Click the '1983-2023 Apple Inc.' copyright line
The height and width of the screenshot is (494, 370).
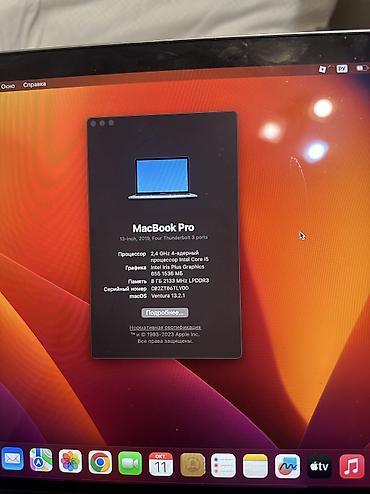point(165,334)
